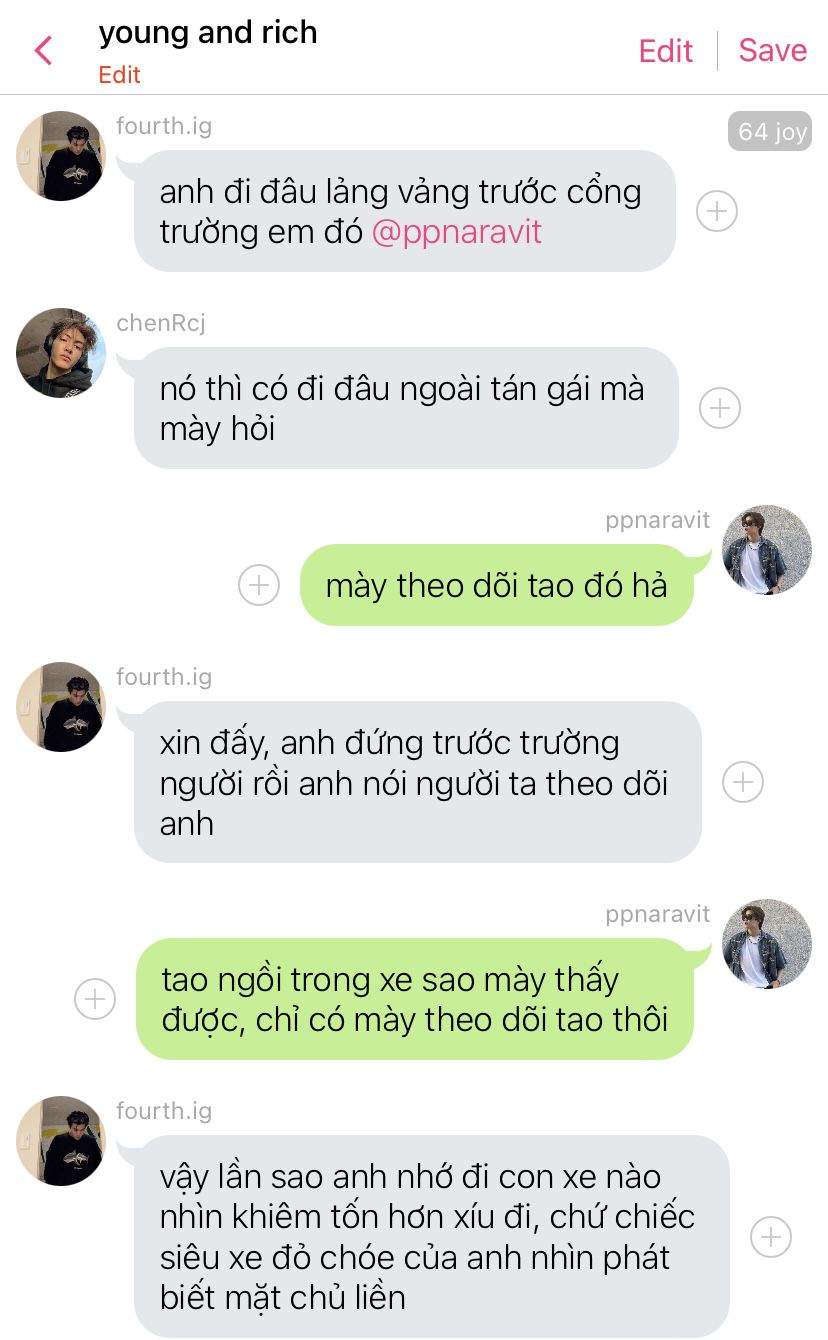This screenshot has height=1340, width=828.
Task: Open fourth.ig's avatar on first message
Action: [x=60, y=156]
